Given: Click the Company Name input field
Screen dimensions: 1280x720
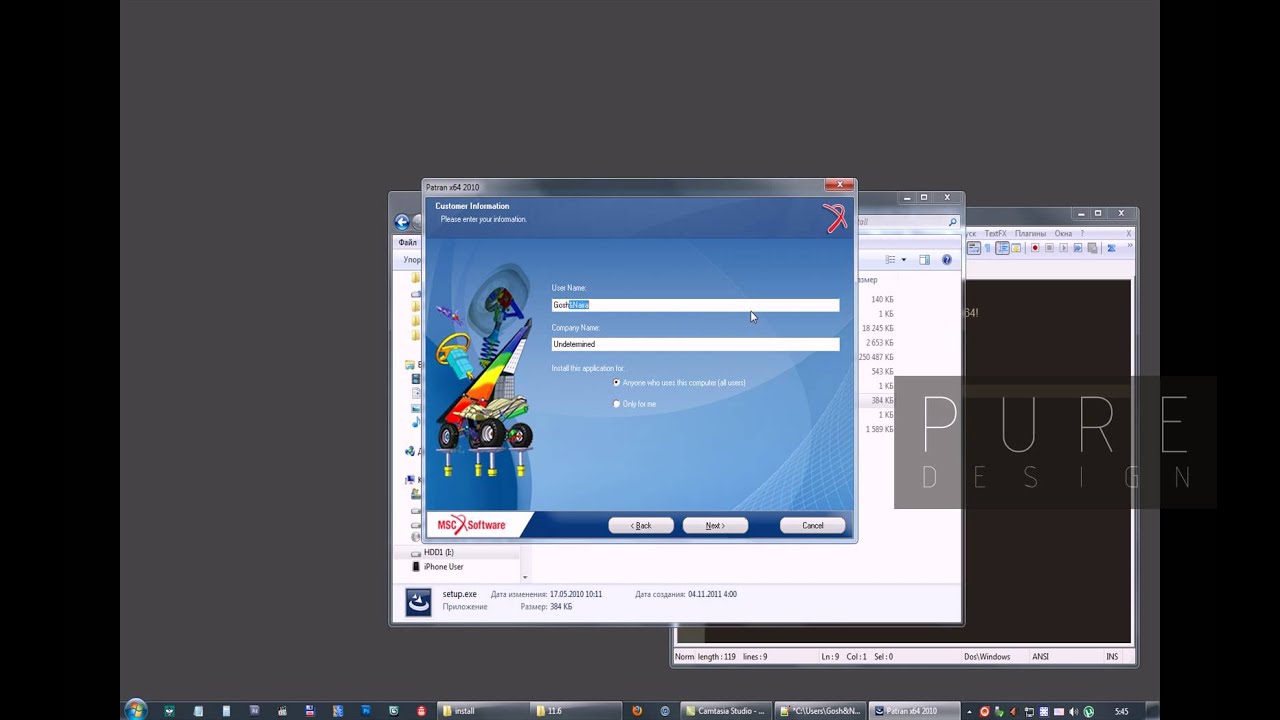Looking at the screenshot, I should coord(695,344).
